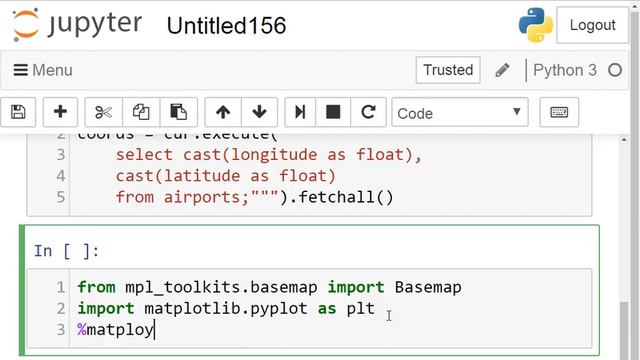
Task: Run the cell with the step icon
Action: click(300, 112)
